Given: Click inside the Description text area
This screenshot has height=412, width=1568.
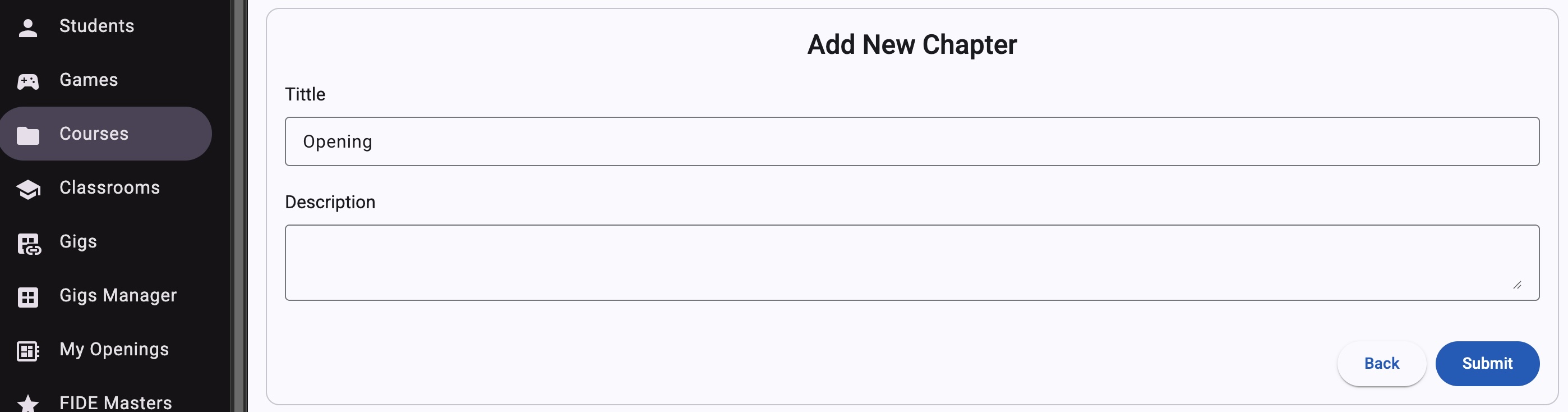Looking at the screenshot, I should 912,262.
